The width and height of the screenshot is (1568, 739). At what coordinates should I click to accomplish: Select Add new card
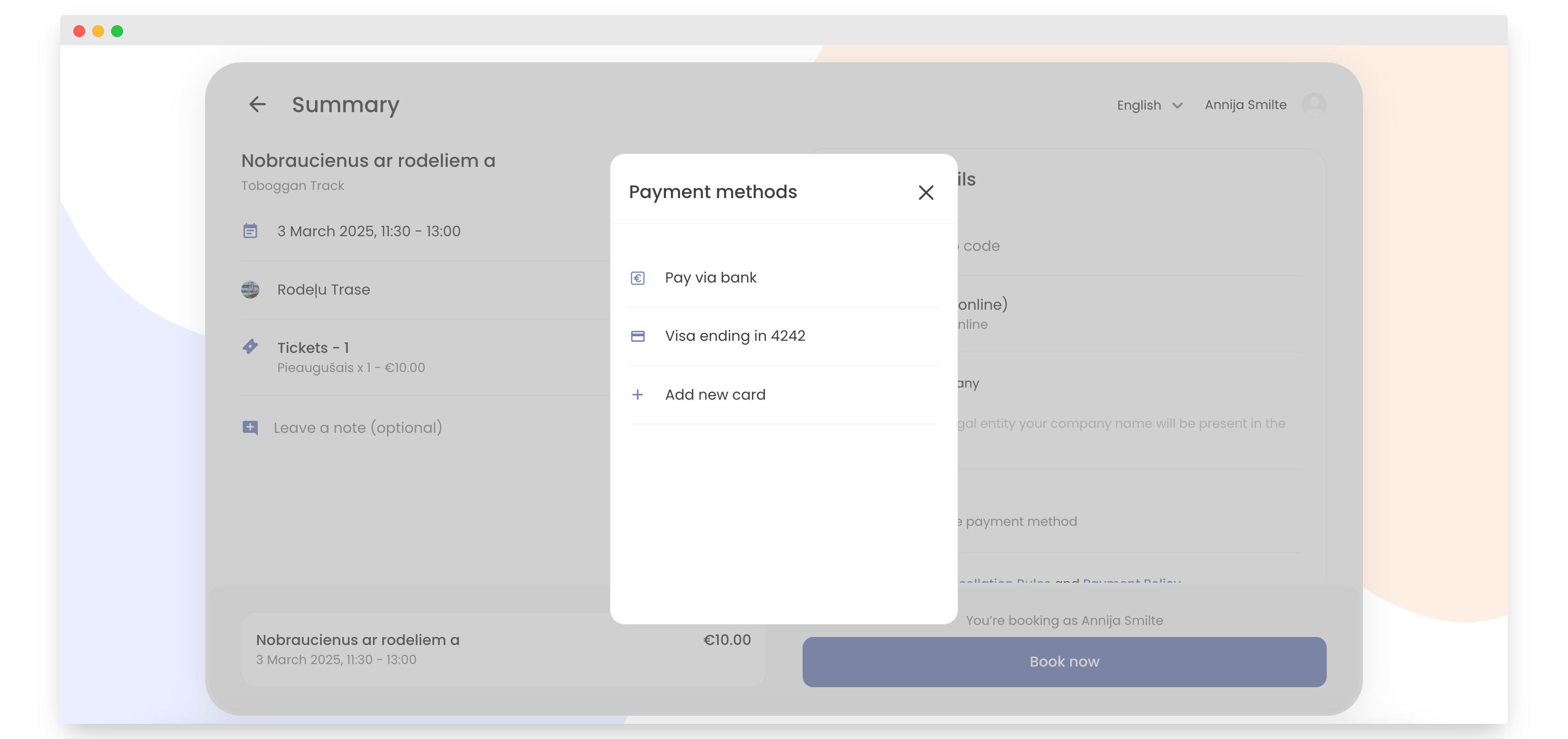[x=716, y=395]
